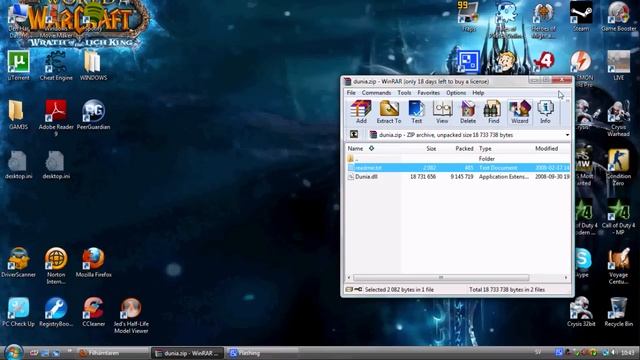The width and height of the screenshot is (640, 360).
Task: Open Voyage Century desktop icon
Action: [618, 266]
